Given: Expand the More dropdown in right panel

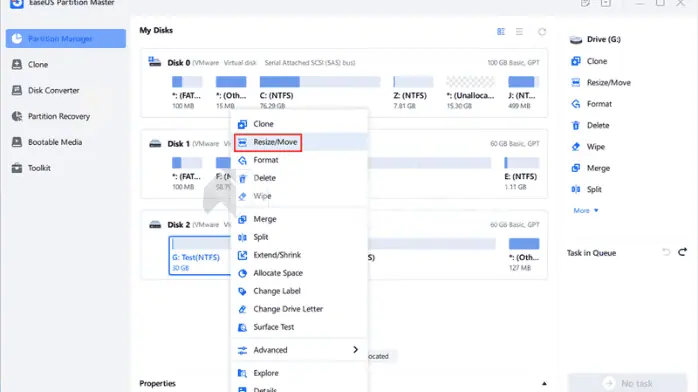Looking at the screenshot, I should [586, 210].
